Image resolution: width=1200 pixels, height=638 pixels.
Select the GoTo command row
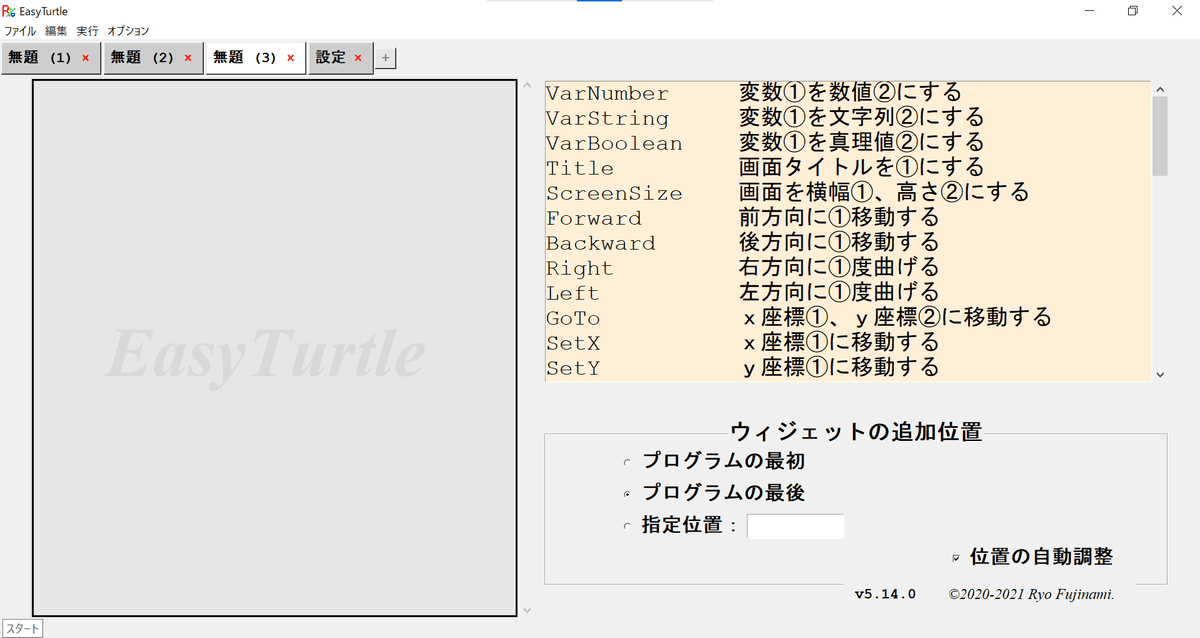(x=847, y=319)
